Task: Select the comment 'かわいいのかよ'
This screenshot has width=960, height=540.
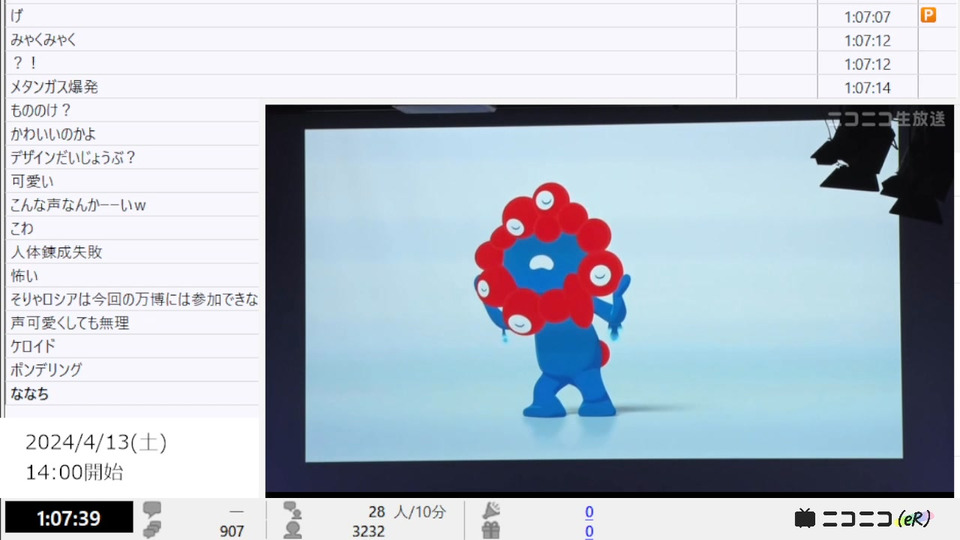Action: 53,134
